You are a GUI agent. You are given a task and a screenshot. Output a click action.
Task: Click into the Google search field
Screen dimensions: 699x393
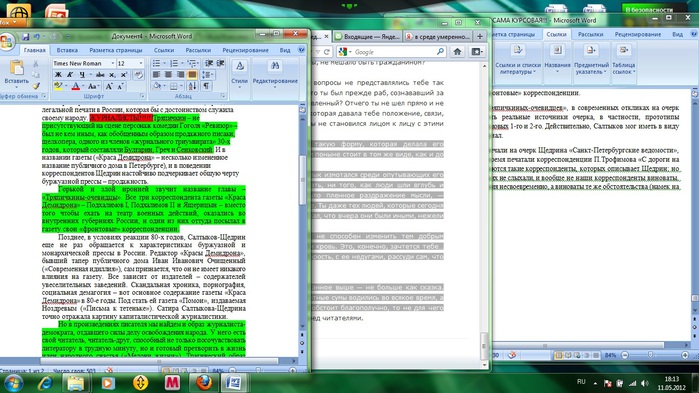pyautogui.click(x=392, y=52)
